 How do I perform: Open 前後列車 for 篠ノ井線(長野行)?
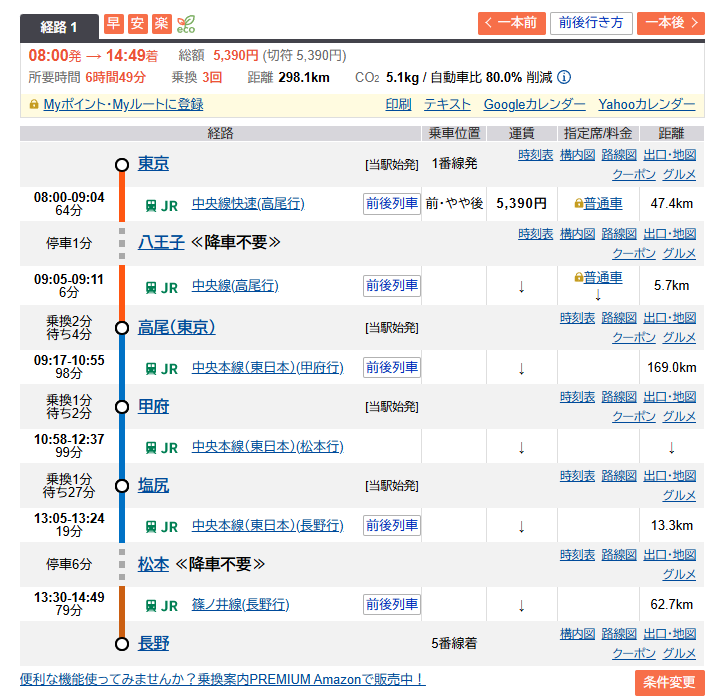(392, 604)
